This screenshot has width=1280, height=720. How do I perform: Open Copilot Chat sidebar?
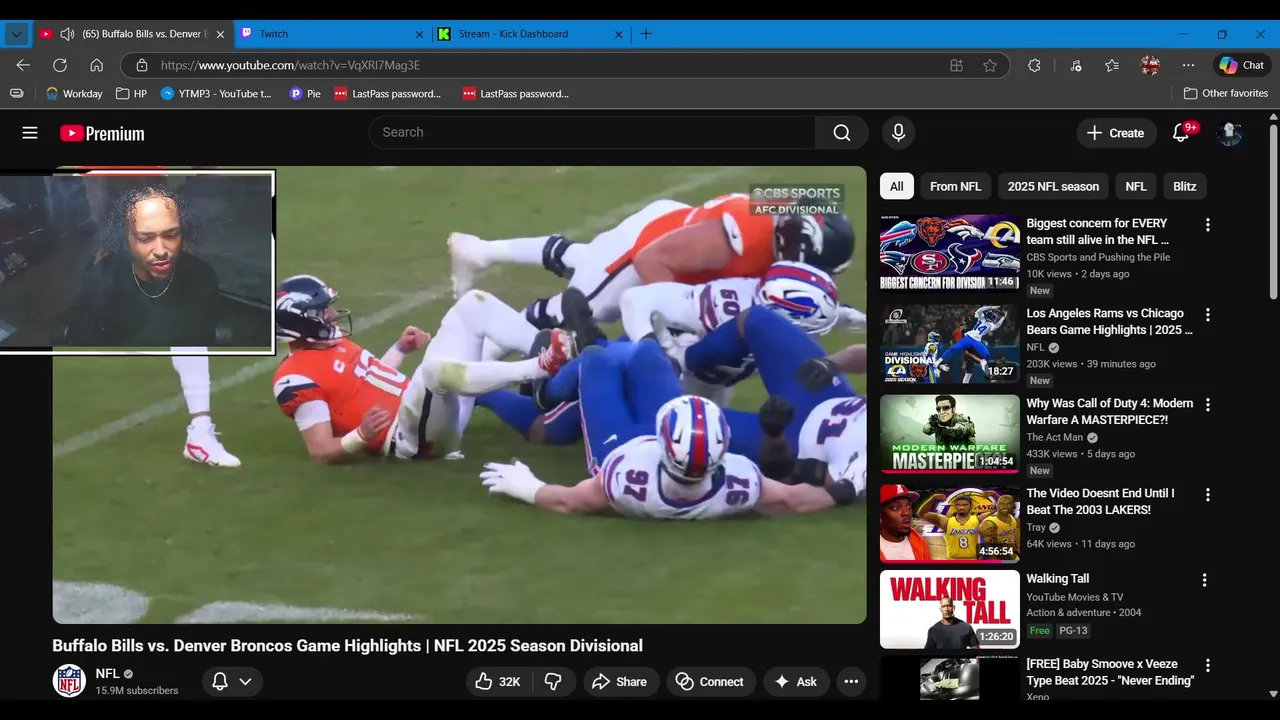[1241, 65]
